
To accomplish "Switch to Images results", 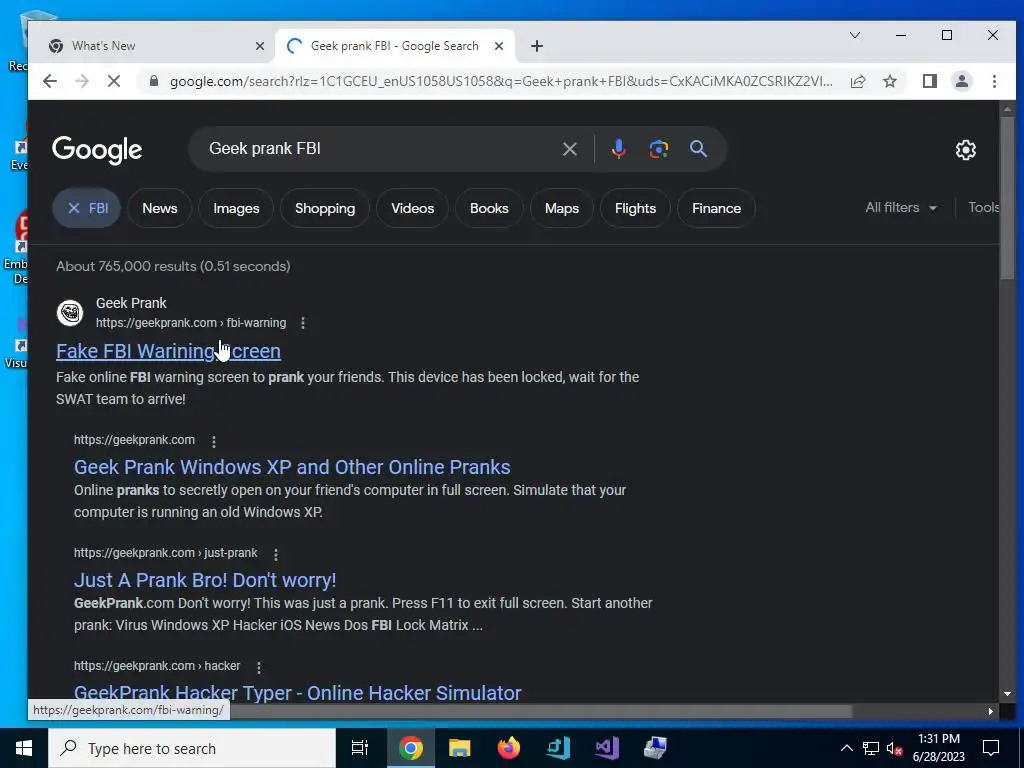I will [236, 208].
